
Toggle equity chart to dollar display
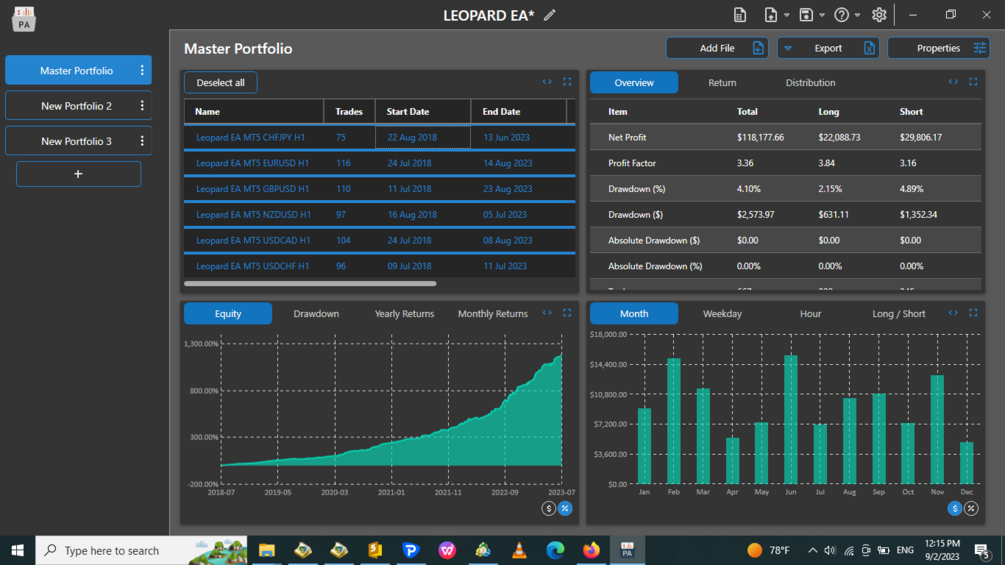(x=549, y=509)
